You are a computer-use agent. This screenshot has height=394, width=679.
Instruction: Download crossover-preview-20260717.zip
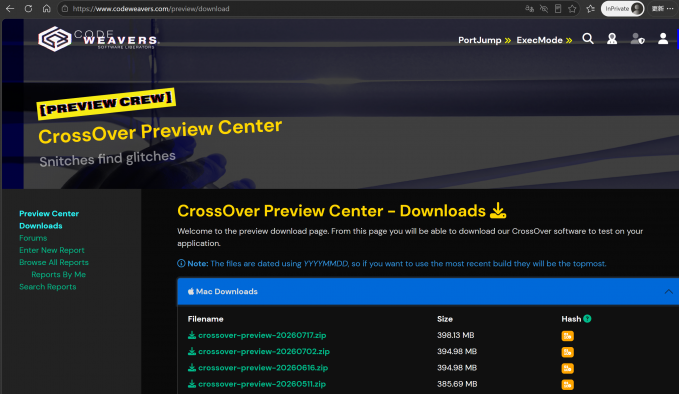coord(262,335)
